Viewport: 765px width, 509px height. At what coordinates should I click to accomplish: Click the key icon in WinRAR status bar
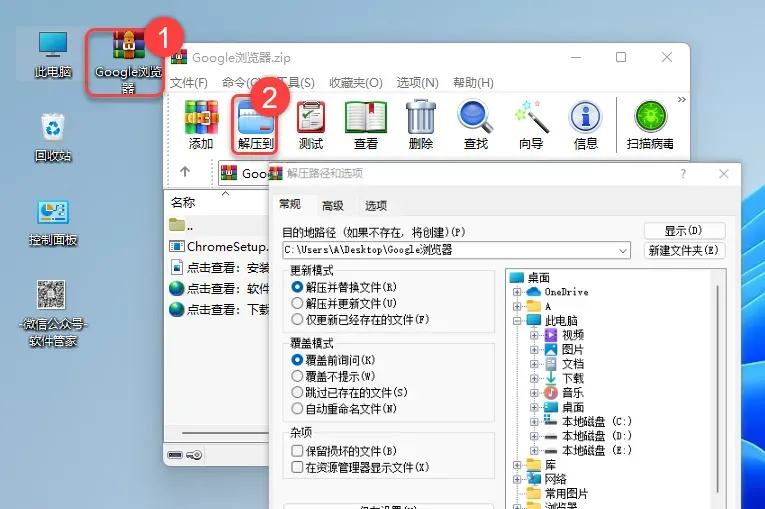point(194,455)
